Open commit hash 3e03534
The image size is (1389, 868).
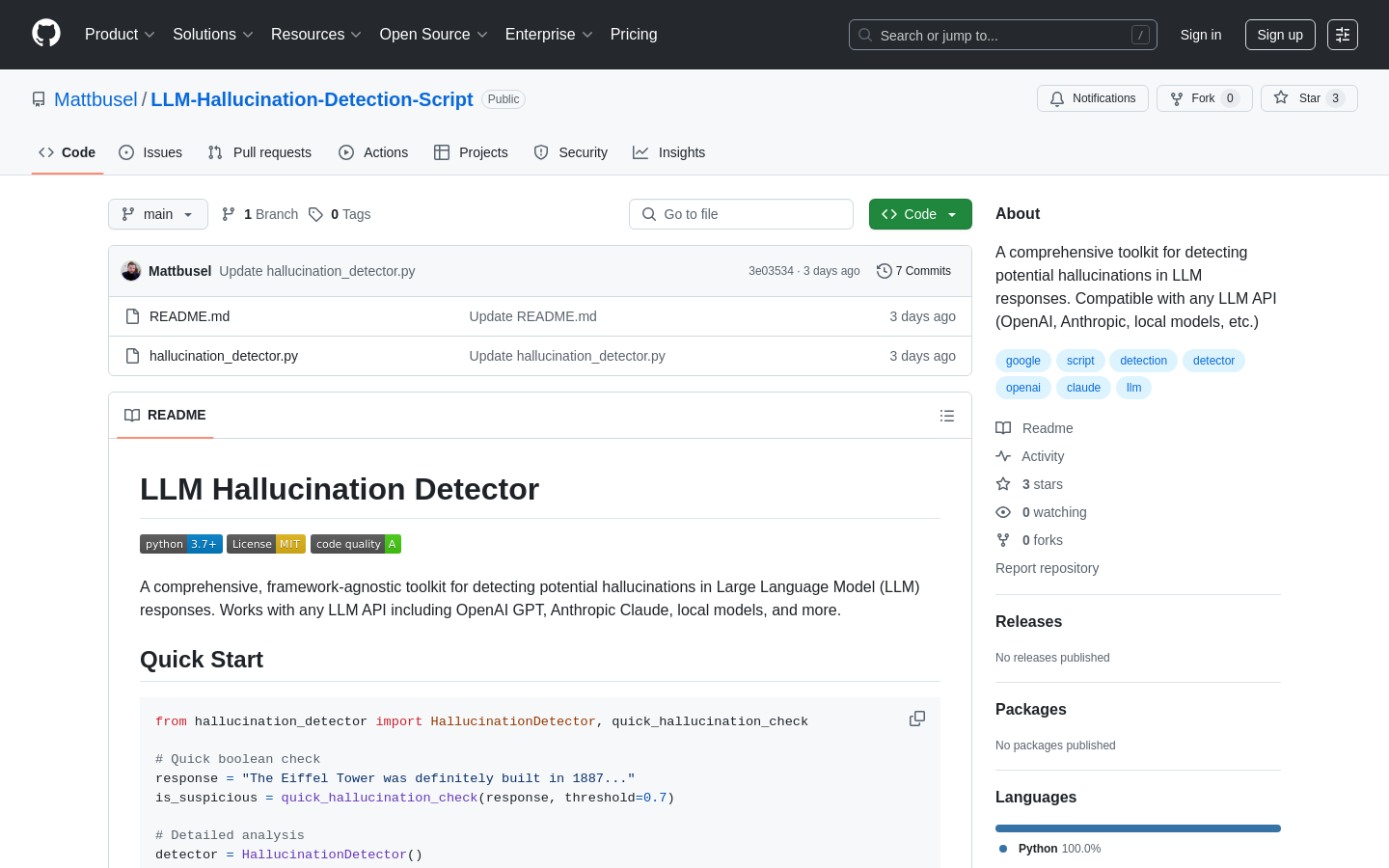point(771,271)
